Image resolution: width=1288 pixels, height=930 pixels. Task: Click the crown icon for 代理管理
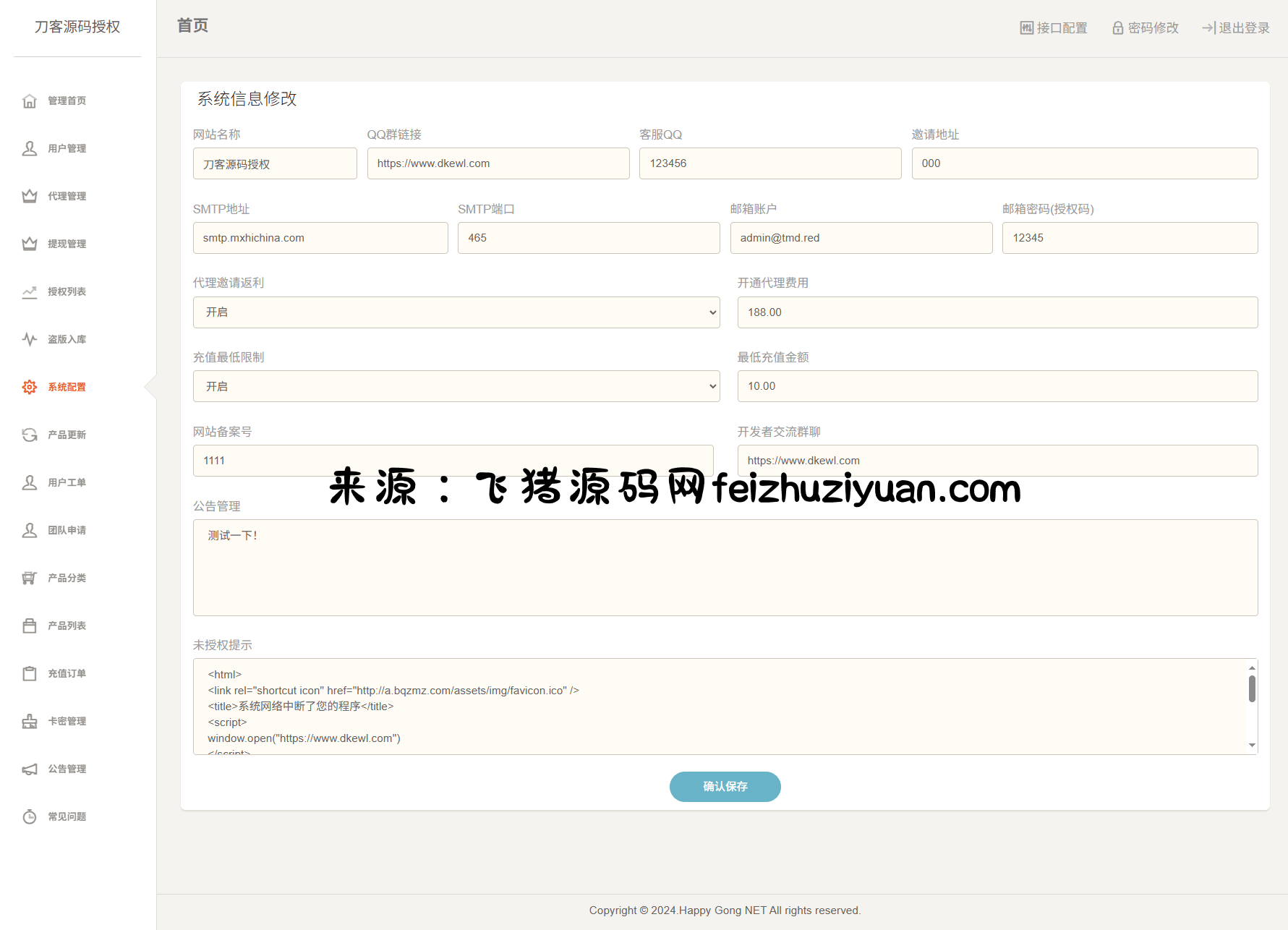(x=30, y=196)
